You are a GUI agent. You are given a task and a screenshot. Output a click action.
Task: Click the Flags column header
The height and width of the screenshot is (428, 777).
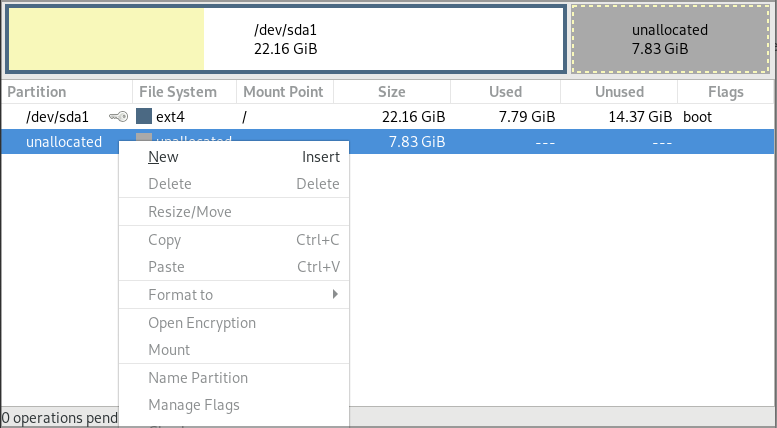[x=724, y=92]
